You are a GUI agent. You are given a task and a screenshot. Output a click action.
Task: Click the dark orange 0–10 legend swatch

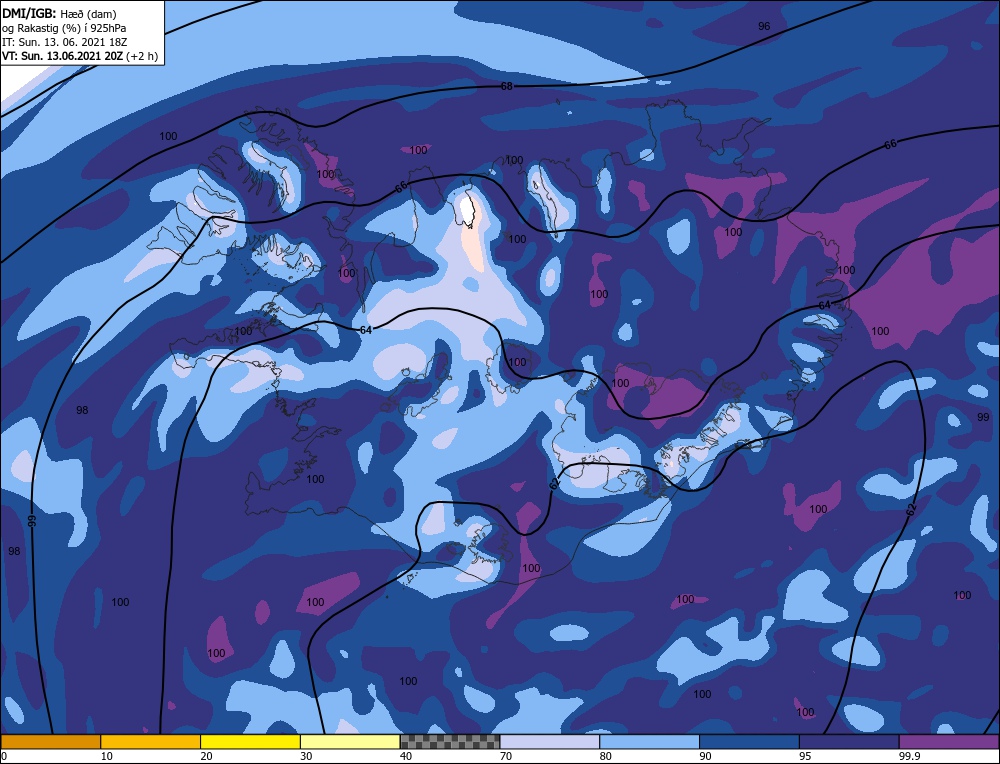click(50, 742)
